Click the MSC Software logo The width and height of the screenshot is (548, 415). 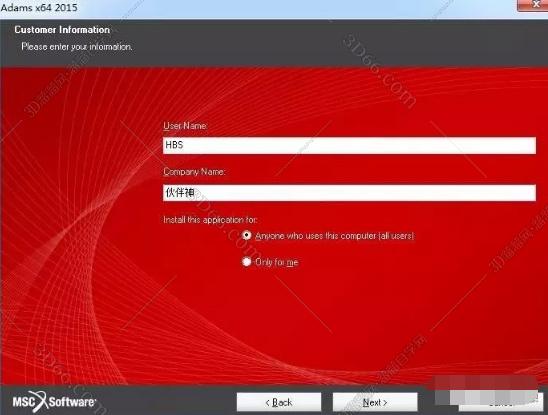(x=54, y=401)
